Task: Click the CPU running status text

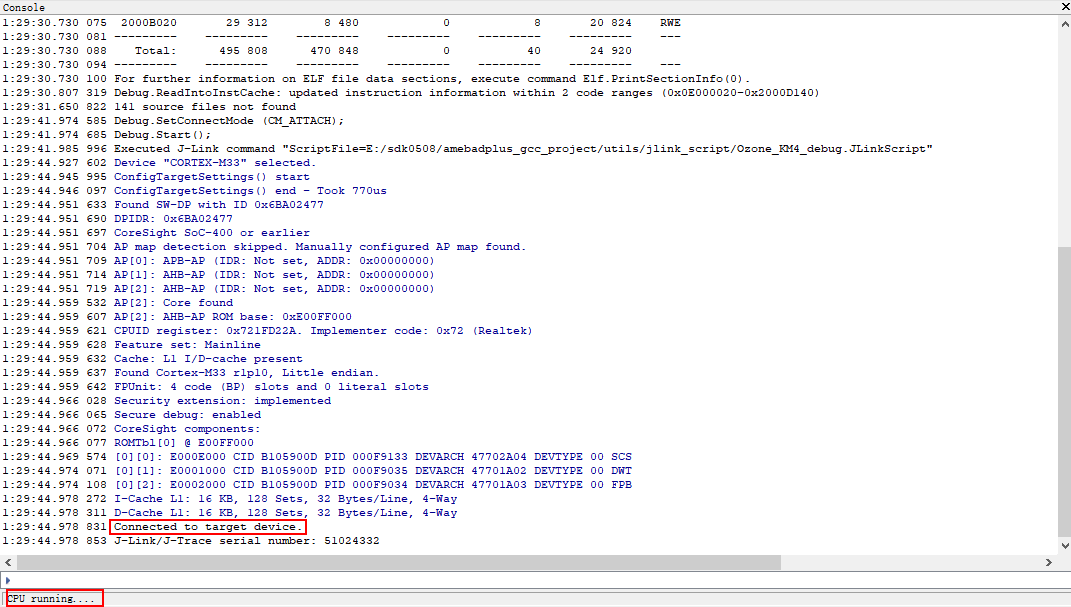Action: point(52,599)
